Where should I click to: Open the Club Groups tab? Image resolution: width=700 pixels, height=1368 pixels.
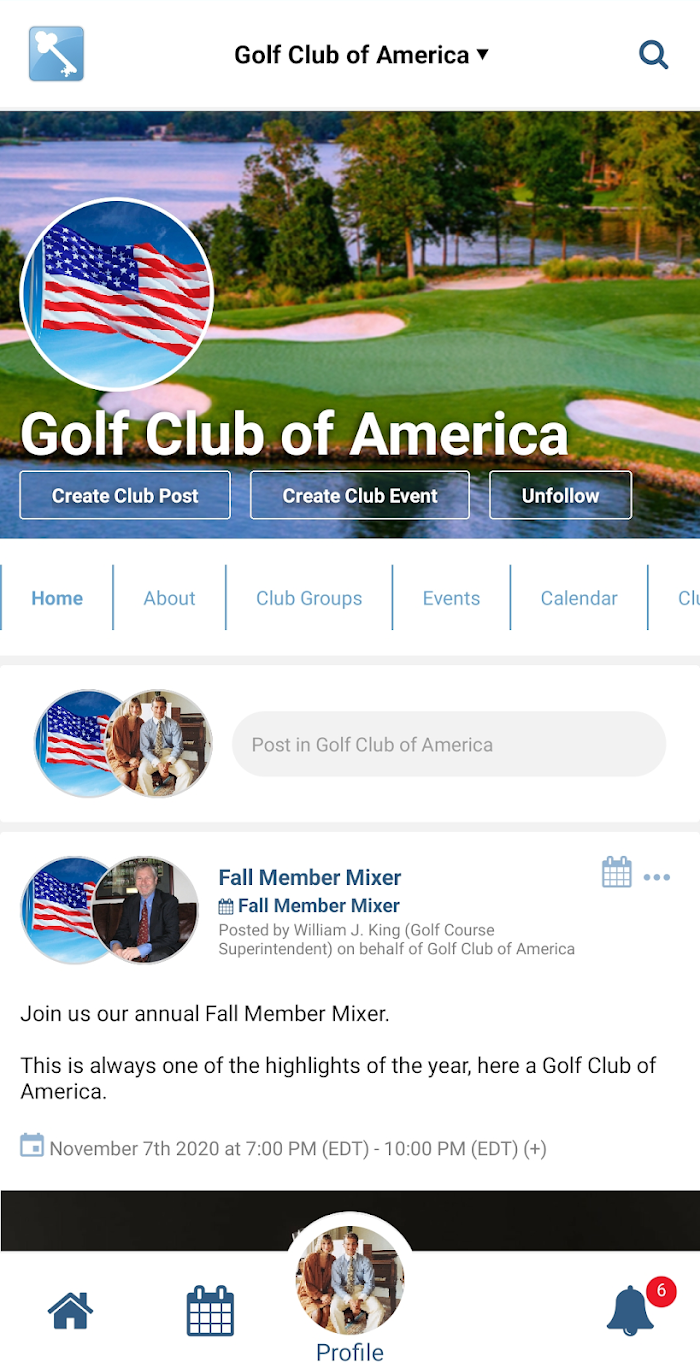[309, 598]
